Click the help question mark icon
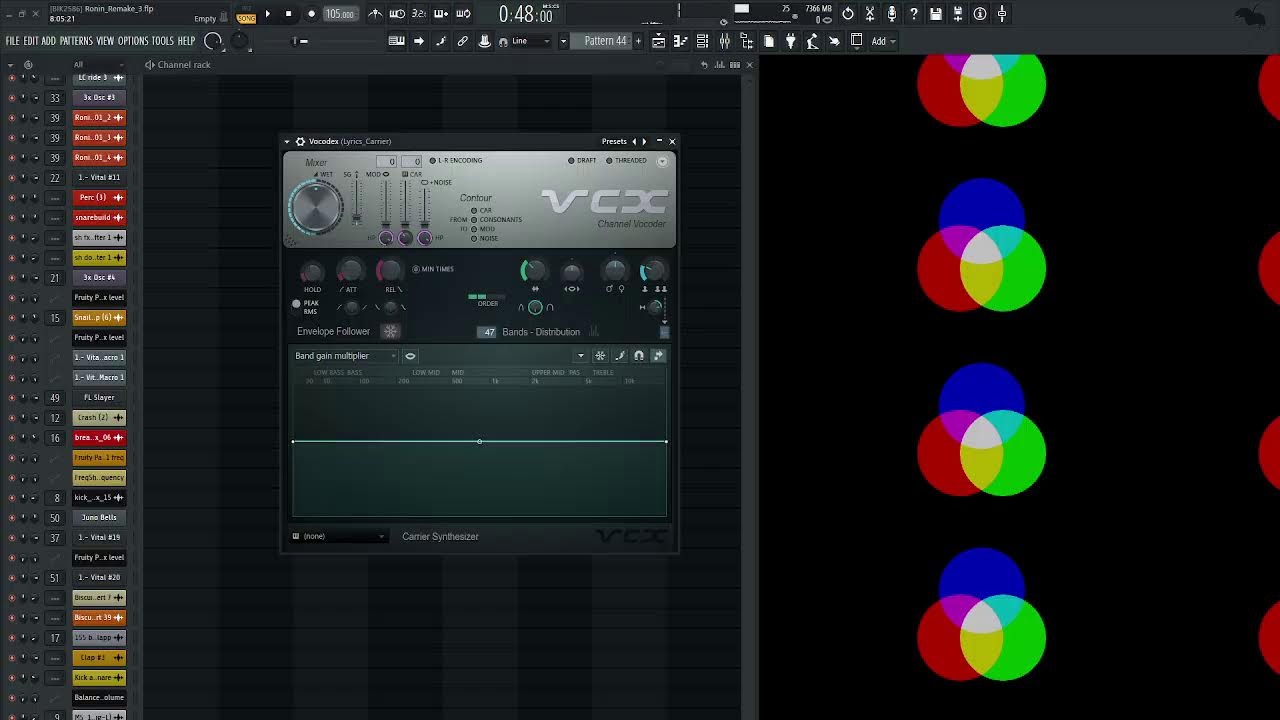 pos(914,14)
